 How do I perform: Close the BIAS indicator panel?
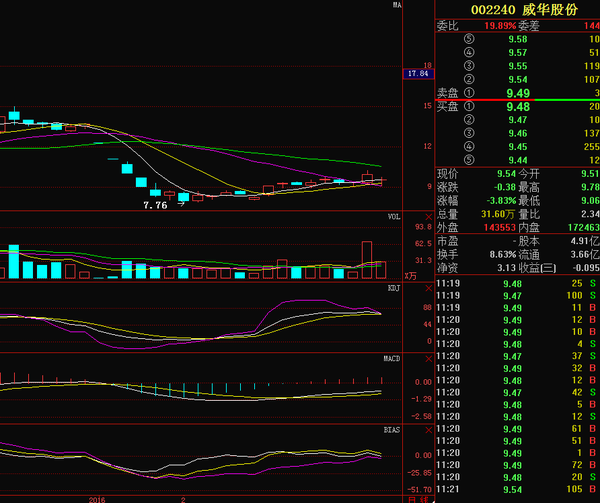pos(429,430)
